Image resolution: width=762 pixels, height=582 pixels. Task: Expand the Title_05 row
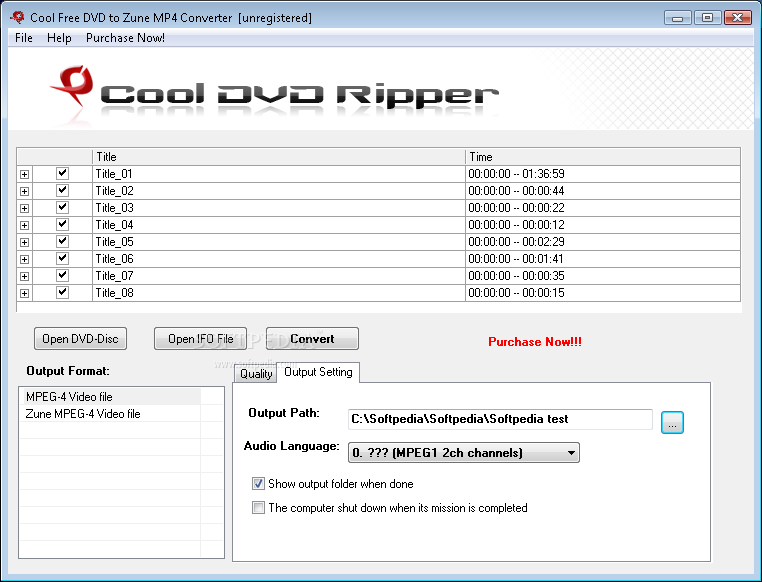(x=24, y=242)
